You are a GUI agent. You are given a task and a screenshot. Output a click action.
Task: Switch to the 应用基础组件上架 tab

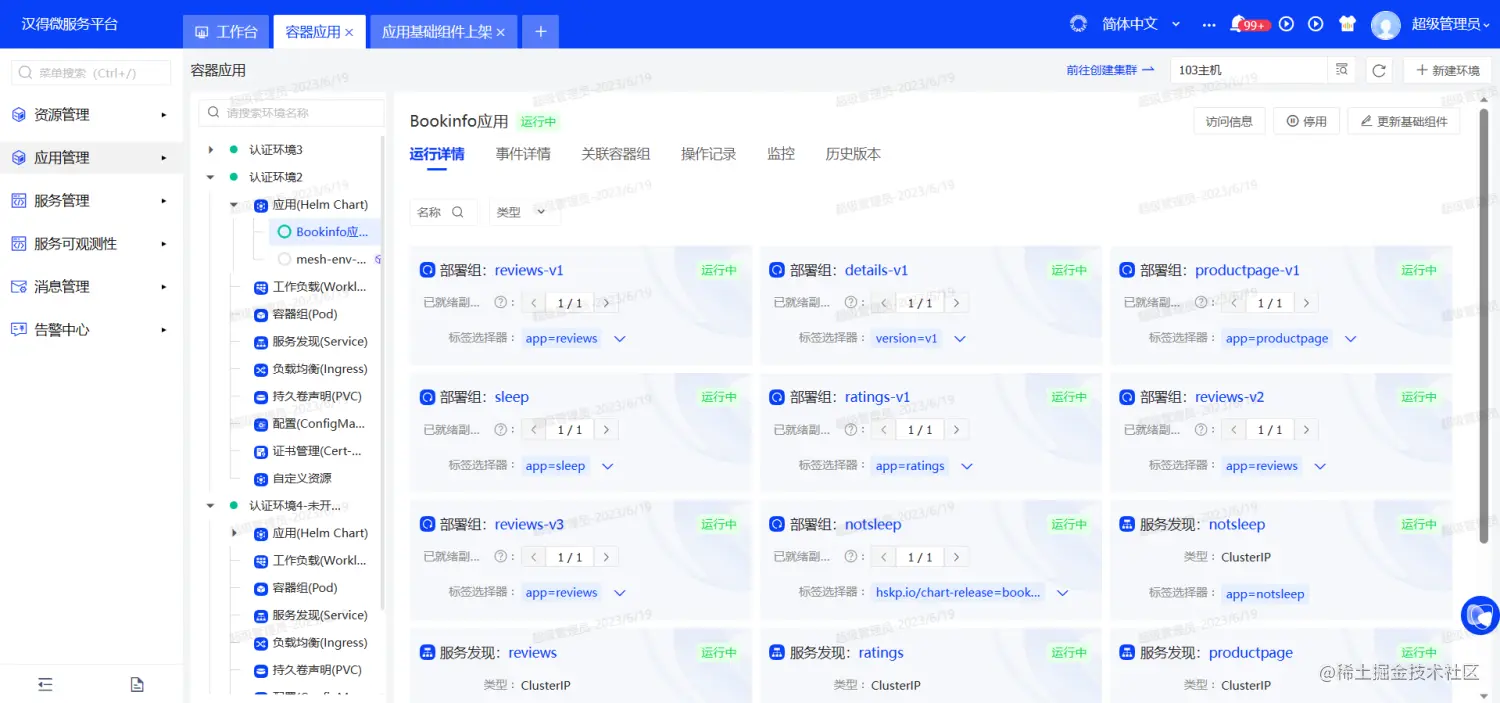pos(442,32)
